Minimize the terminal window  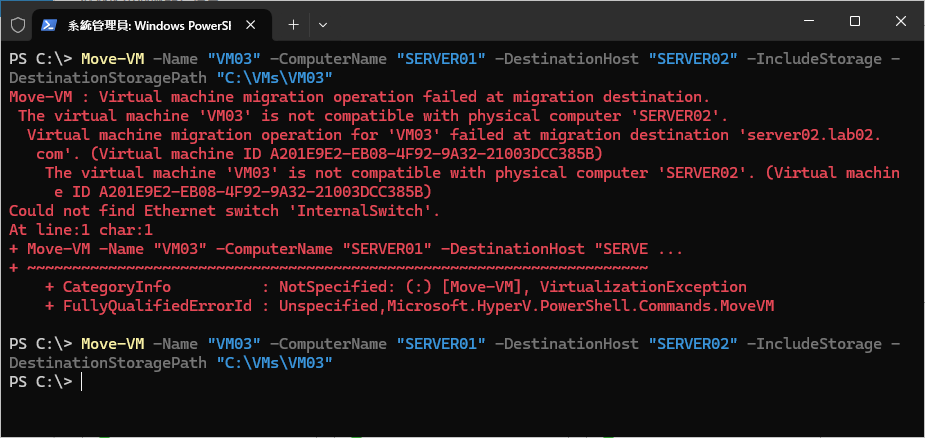click(806, 21)
